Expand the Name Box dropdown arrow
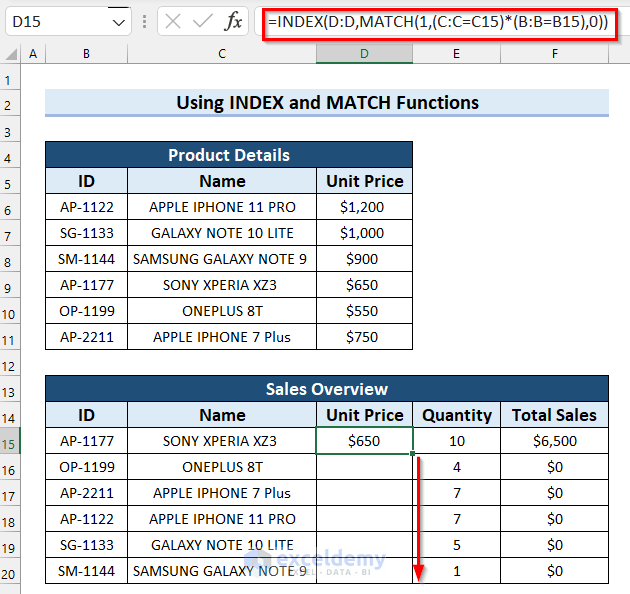630x594 pixels. point(119,22)
